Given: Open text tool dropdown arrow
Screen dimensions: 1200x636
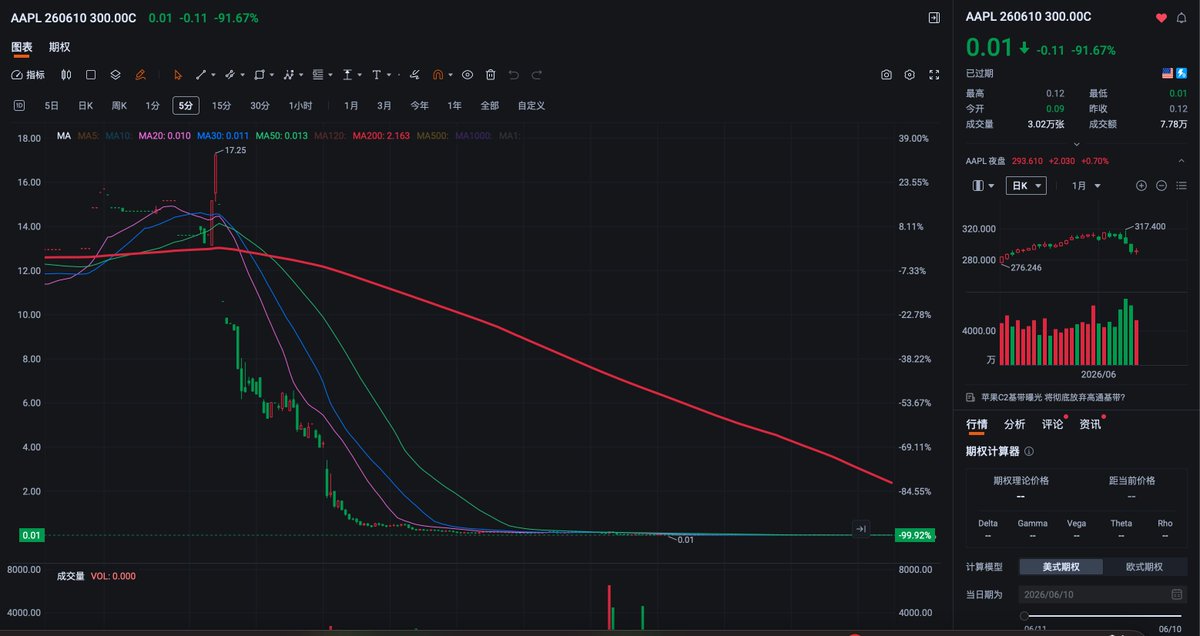Looking at the screenshot, I should click(389, 75).
